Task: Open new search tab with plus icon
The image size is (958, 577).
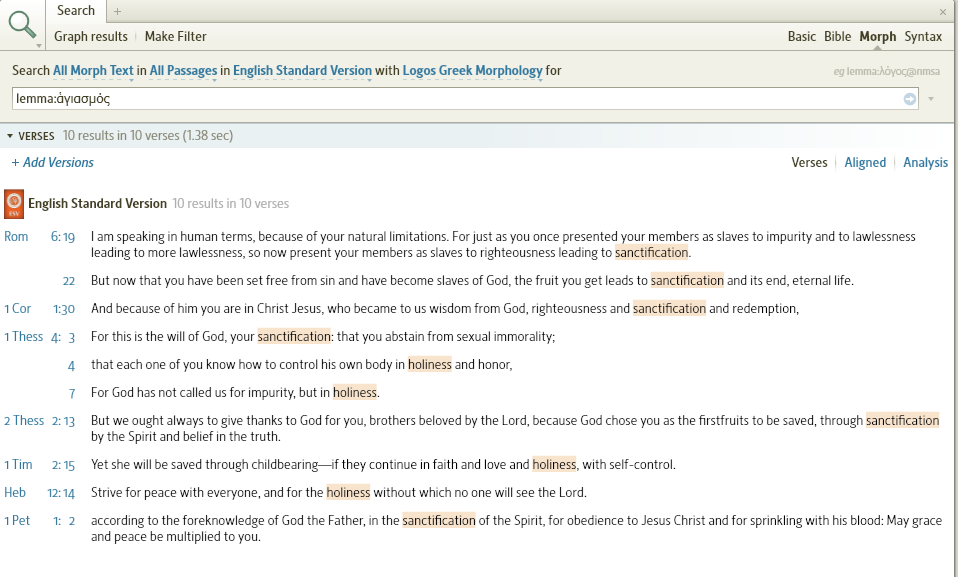Action: click(x=117, y=11)
